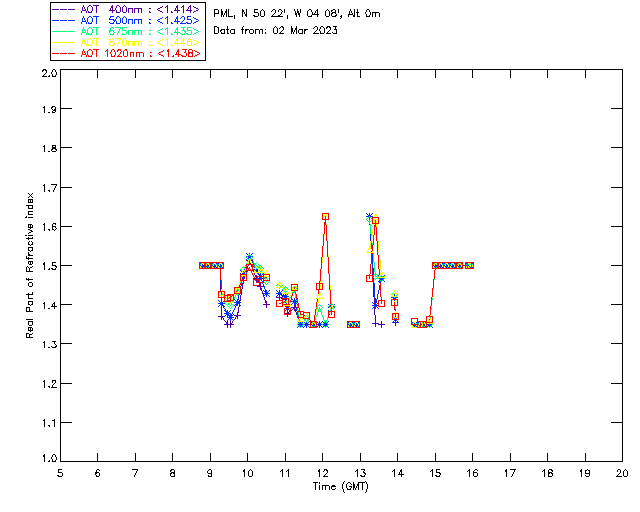Click the 'Time (GMT)' axis label
640x512 pixels.
point(341,486)
